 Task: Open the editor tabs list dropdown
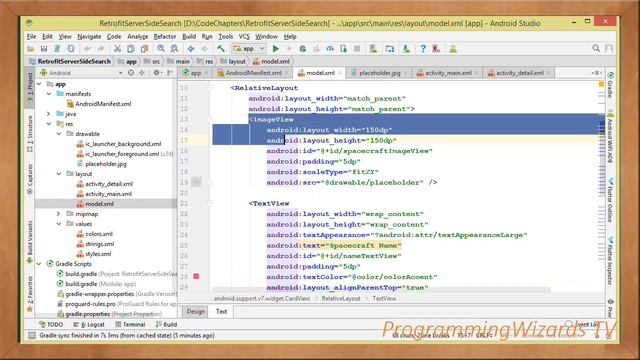[x=596, y=73]
